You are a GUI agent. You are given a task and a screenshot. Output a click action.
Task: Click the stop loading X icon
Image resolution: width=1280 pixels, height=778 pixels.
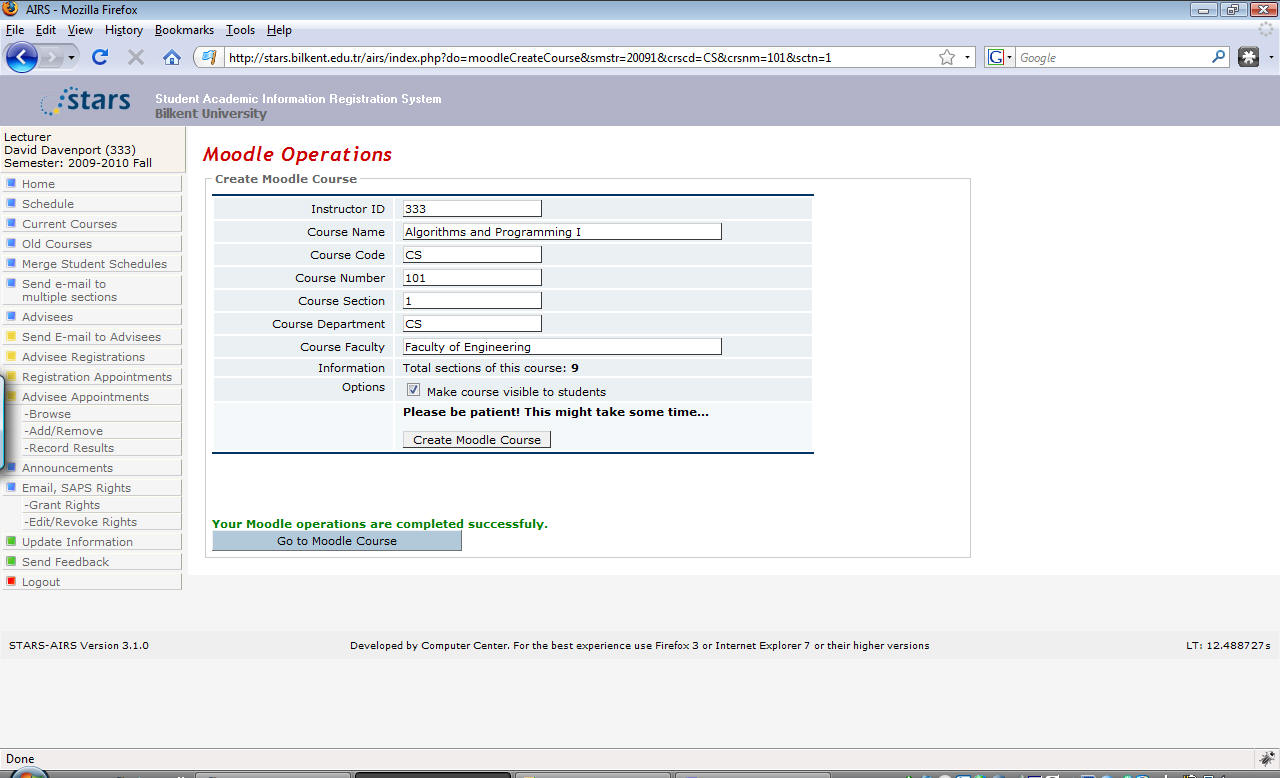pyautogui.click(x=136, y=57)
